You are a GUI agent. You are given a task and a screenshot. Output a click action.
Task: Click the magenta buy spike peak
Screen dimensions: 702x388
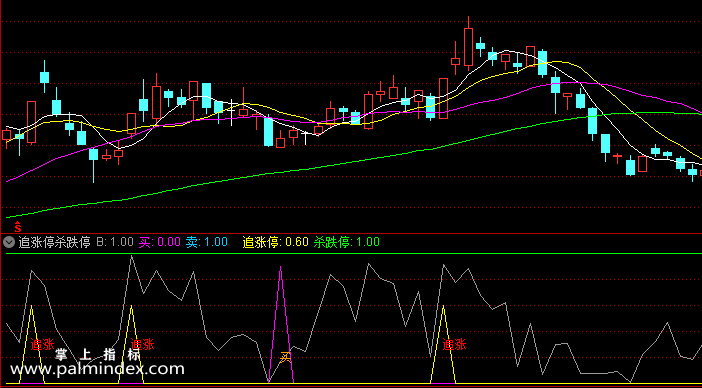pyautogui.click(x=281, y=268)
